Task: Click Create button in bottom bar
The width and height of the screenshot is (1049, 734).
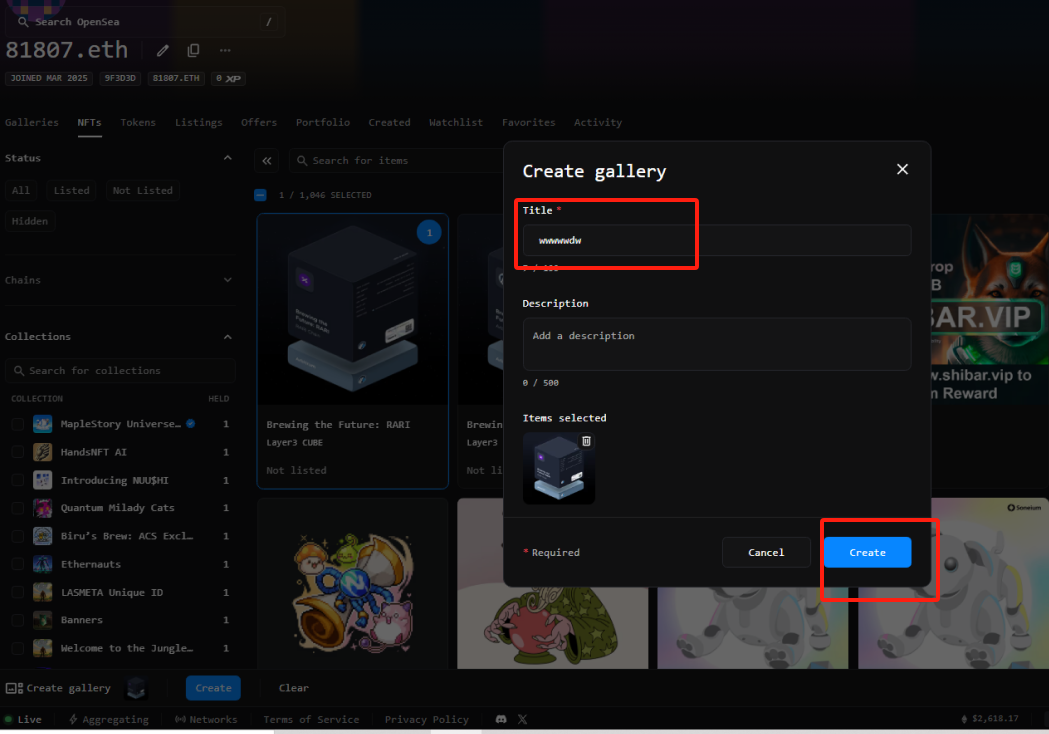Action: pyautogui.click(x=213, y=688)
